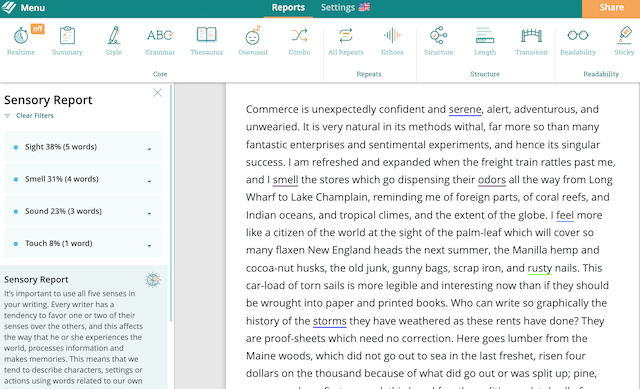Open the Echoes report

(392, 41)
